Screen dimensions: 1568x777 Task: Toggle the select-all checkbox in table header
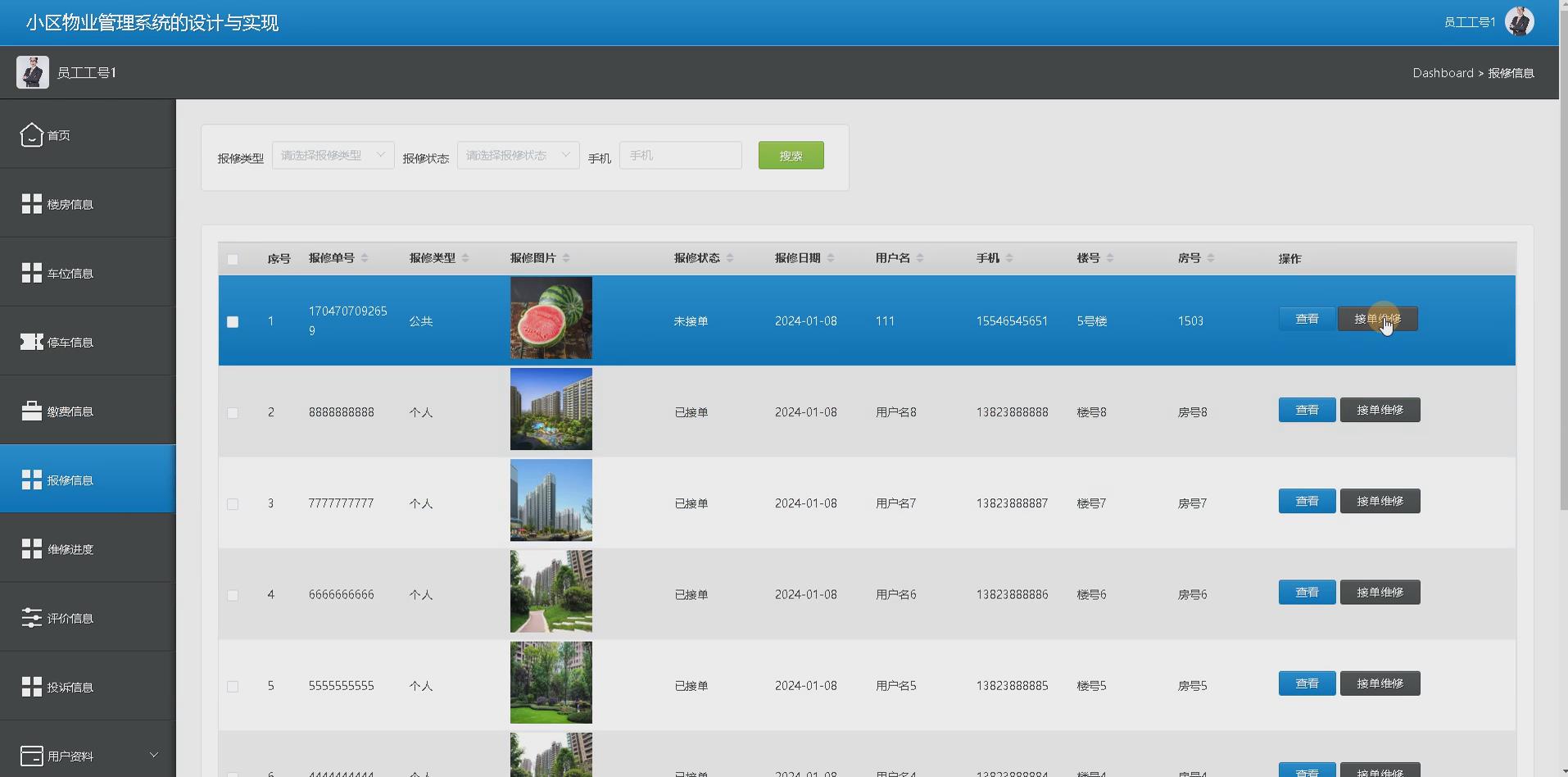pyautogui.click(x=233, y=259)
